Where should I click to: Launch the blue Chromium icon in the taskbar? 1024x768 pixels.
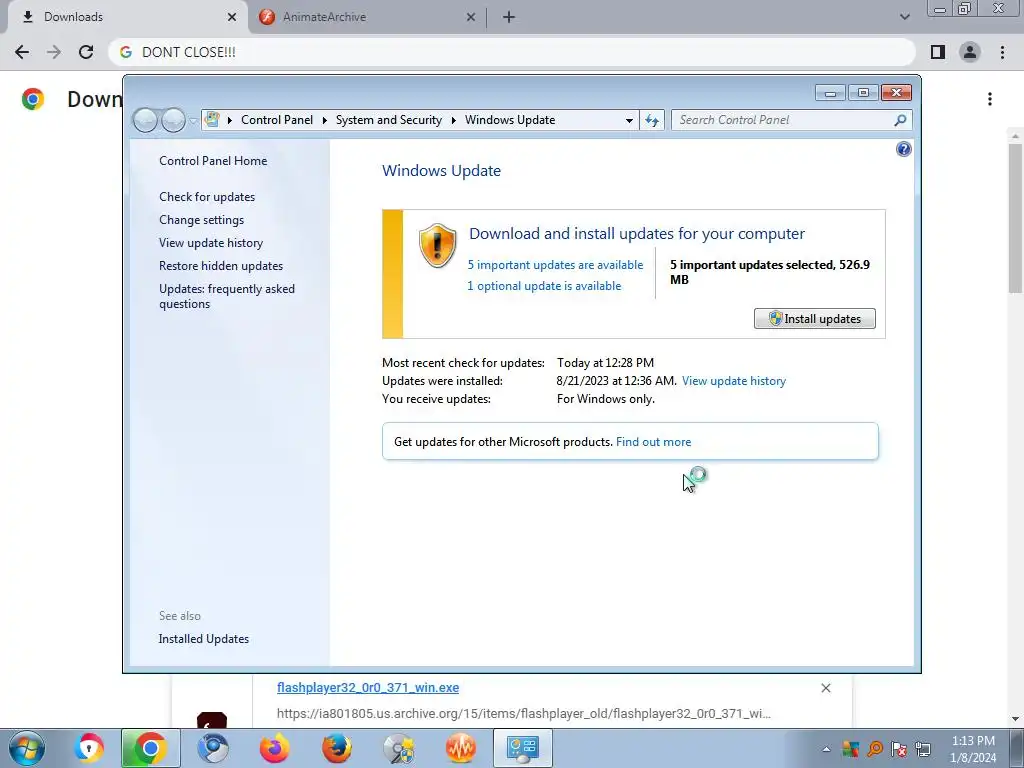click(213, 748)
